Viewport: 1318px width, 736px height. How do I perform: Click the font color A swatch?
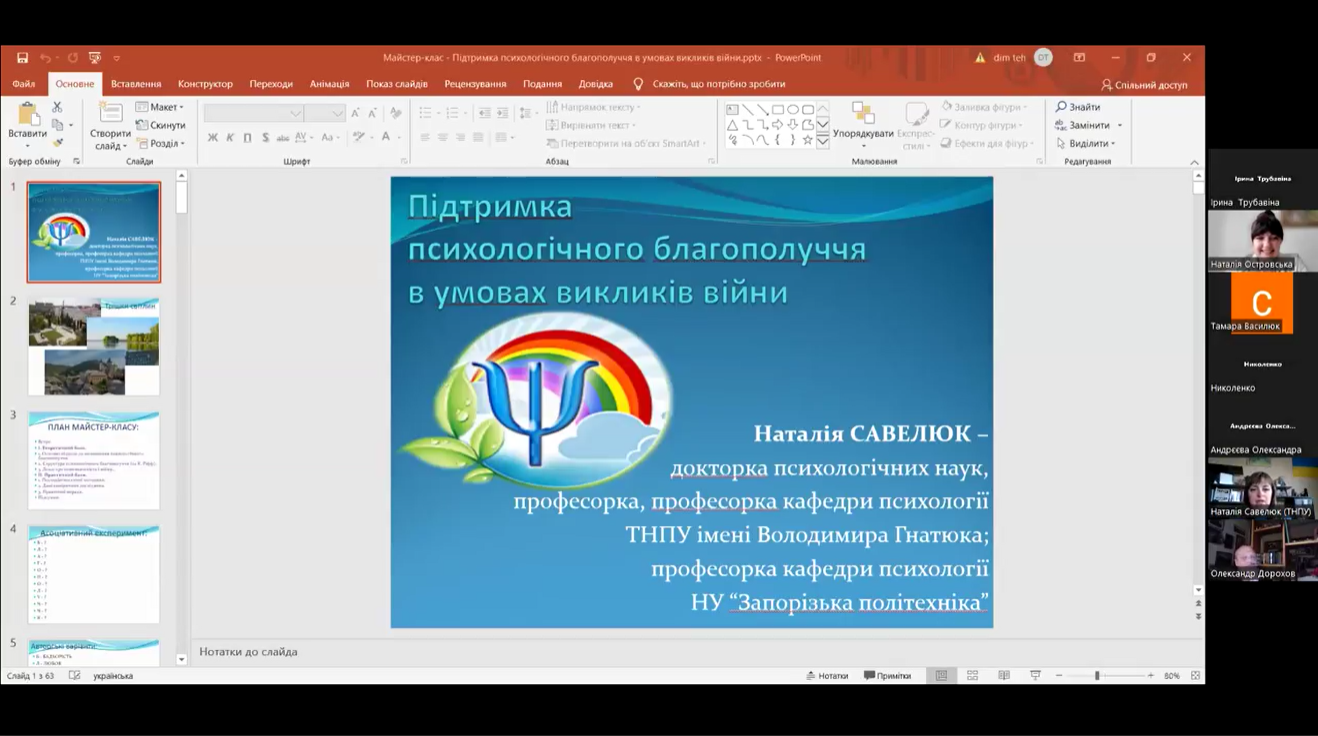(385, 137)
